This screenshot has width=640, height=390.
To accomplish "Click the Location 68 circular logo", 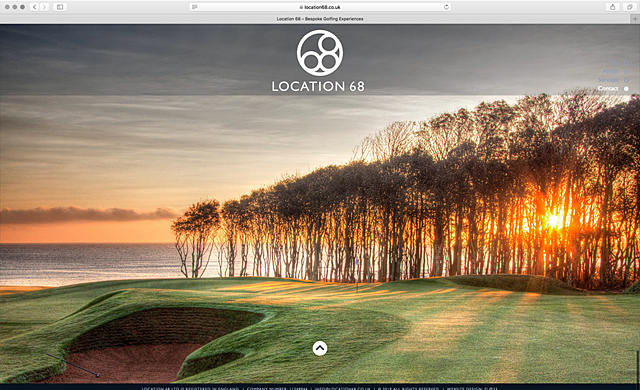I will pos(320,53).
